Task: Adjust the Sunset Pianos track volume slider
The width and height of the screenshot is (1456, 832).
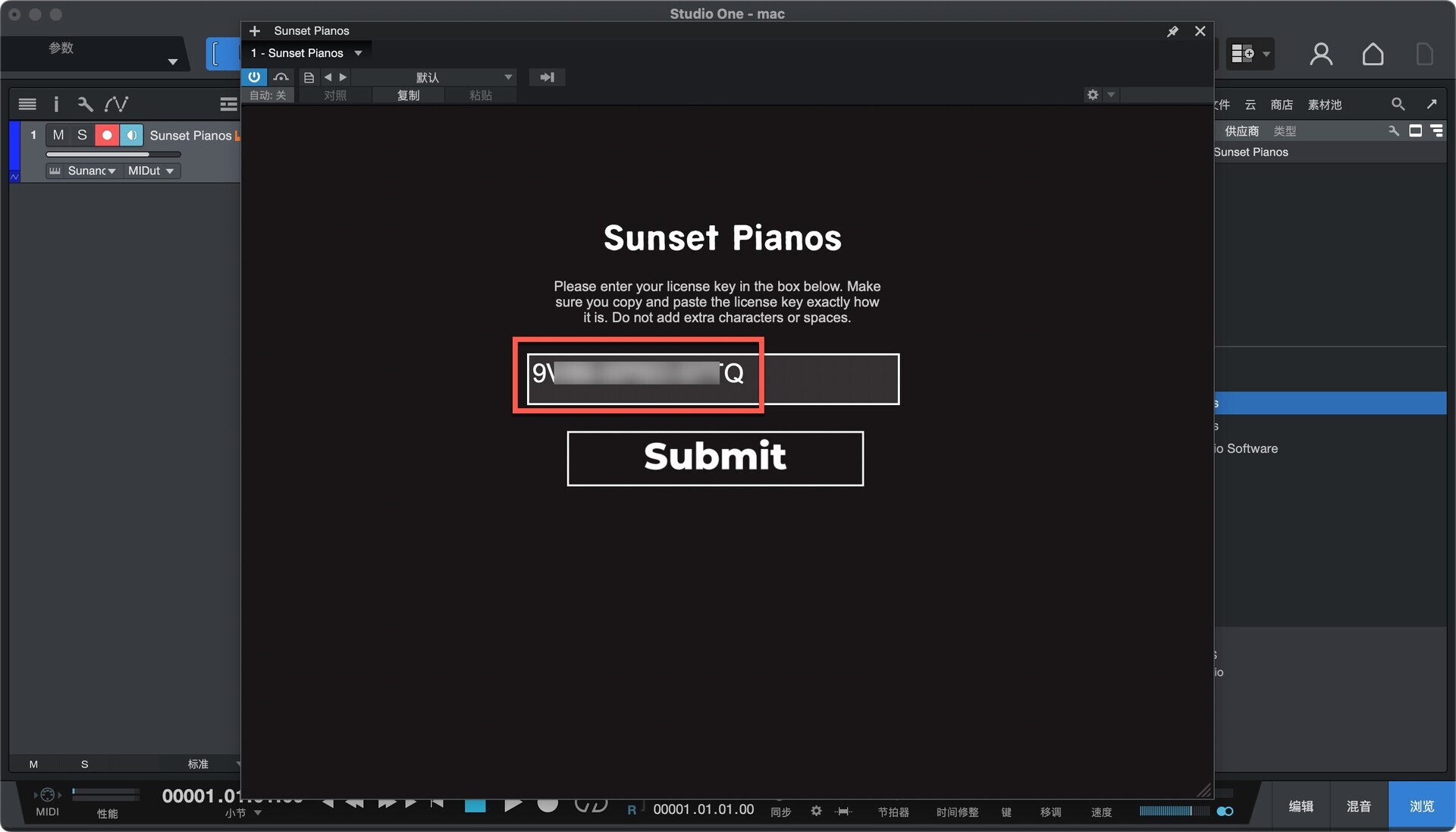Action: (x=113, y=154)
